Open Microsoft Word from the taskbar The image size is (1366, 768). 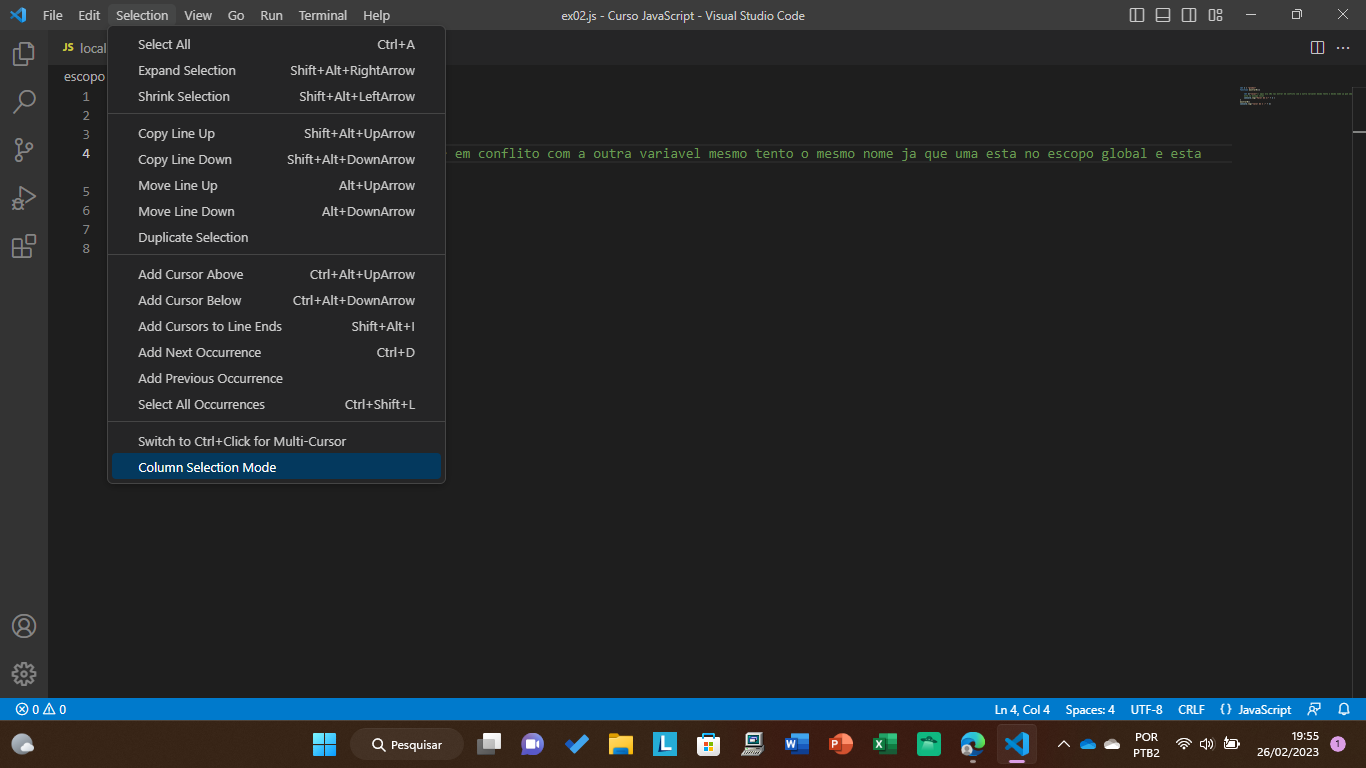pyautogui.click(x=797, y=744)
